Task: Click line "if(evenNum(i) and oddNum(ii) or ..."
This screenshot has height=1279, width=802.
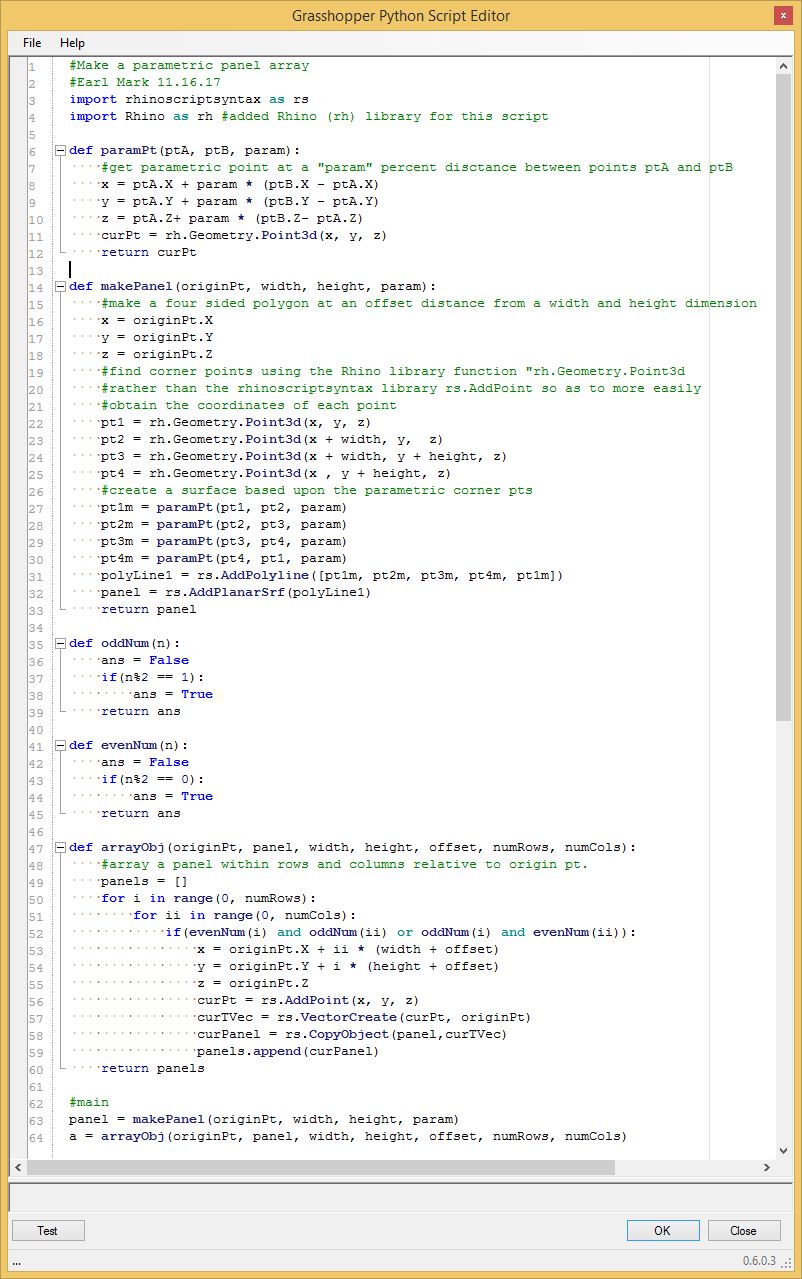Action: click(401, 932)
